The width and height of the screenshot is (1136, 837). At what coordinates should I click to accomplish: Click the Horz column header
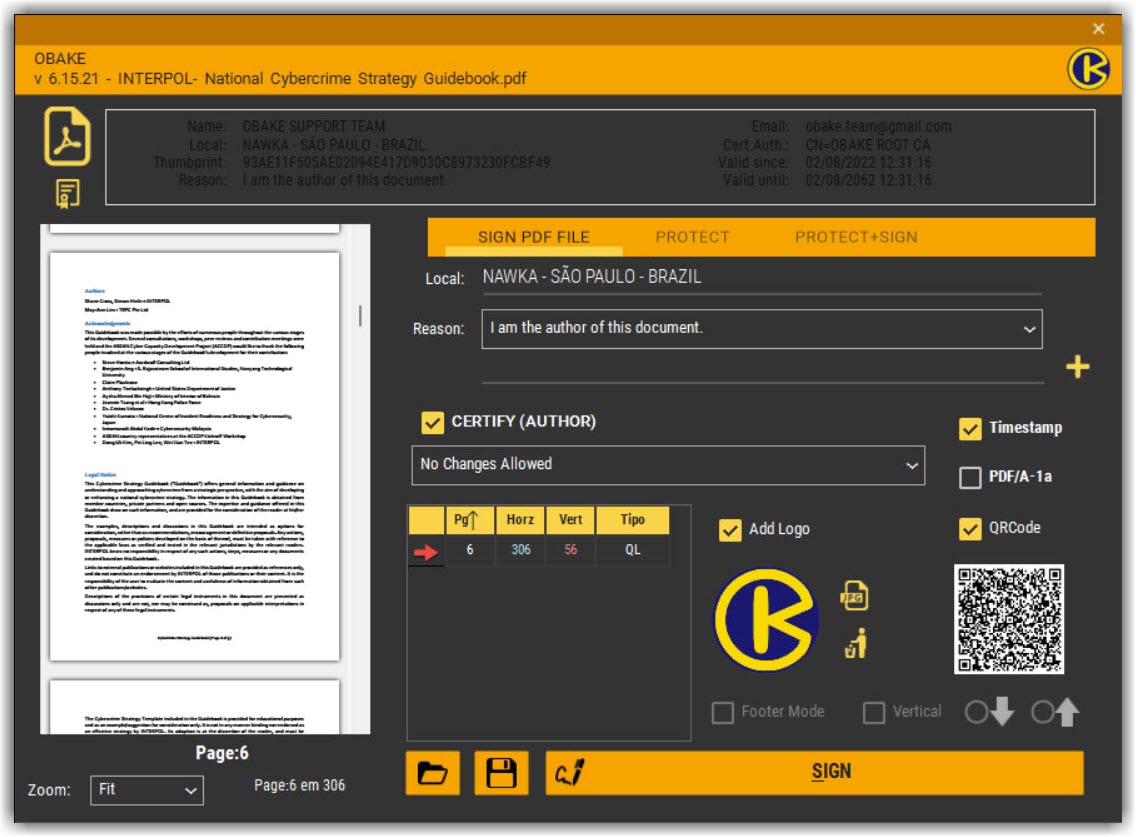point(520,520)
